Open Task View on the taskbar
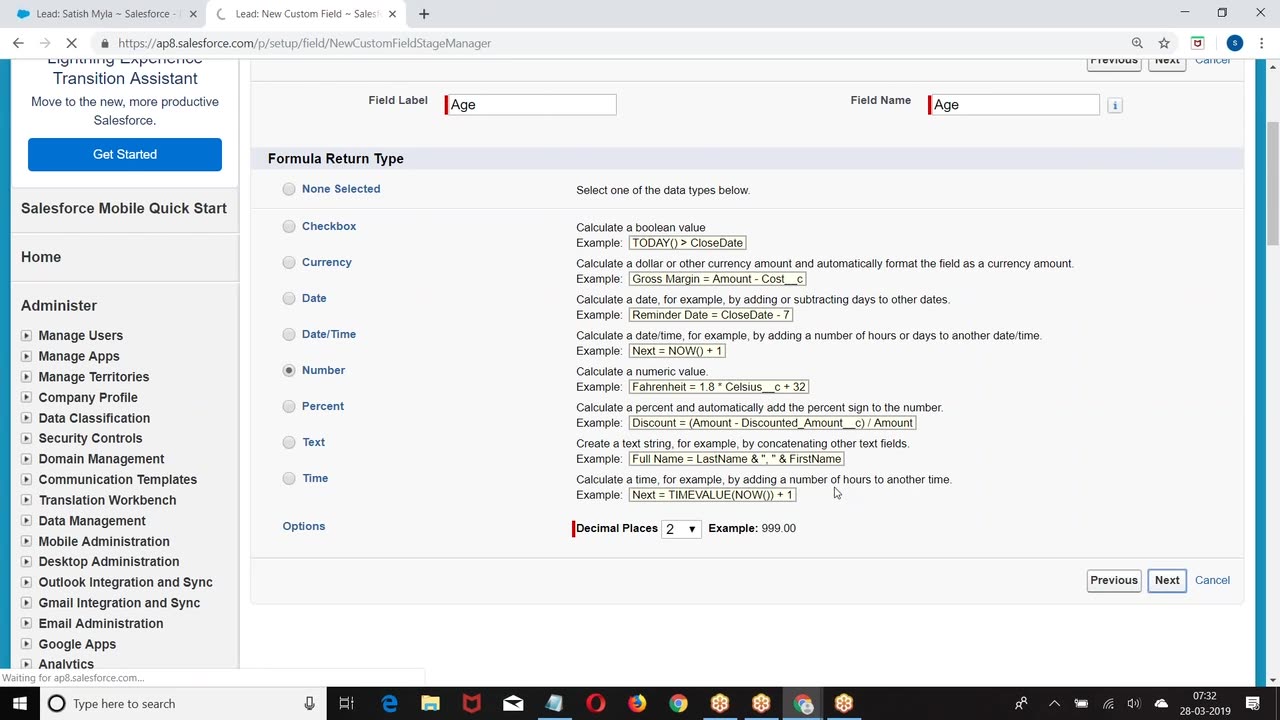Image resolution: width=1280 pixels, height=720 pixels. click(346, 703)
